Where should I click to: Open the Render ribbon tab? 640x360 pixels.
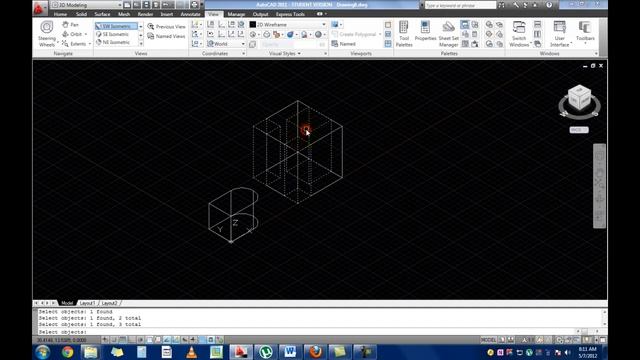pos(145,14)
